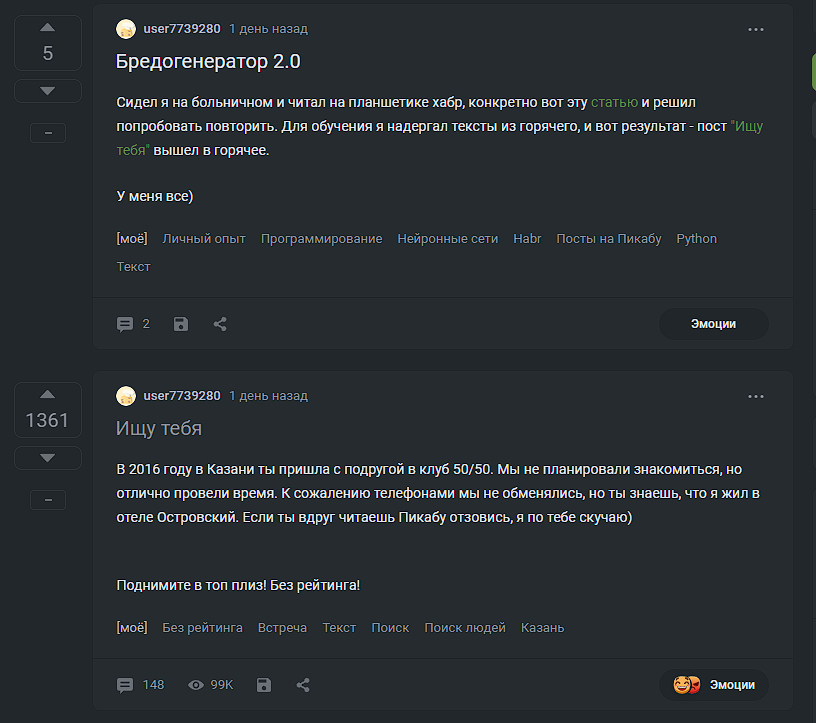Click the user7739280 avatar on the first post
Viewport: 816px width, 723px height.
click(126, 29)
